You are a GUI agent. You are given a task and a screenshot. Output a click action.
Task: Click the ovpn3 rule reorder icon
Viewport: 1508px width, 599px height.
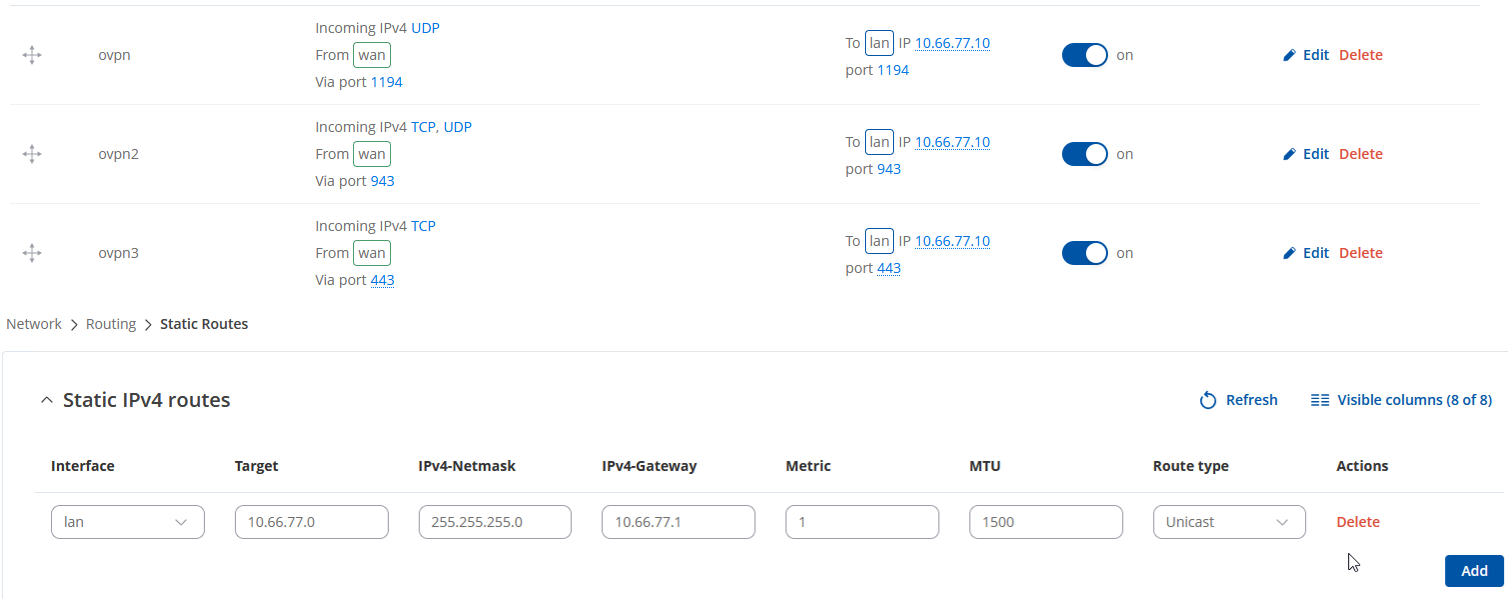(x=32, y=253)
